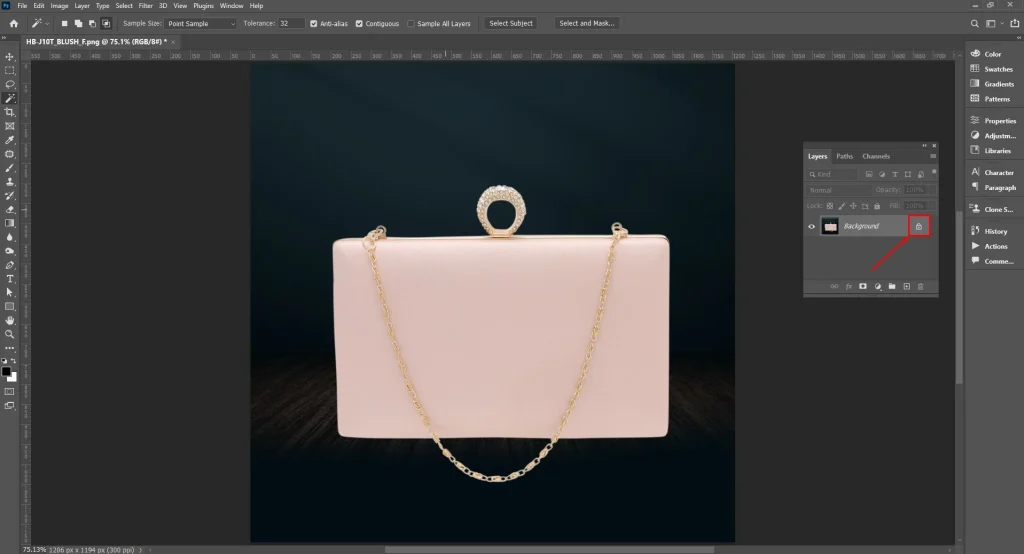Image resolution: width=1024 pixels, height=554 pixels.
Task: Open the Image menu
Action: (x=59, y=6)
